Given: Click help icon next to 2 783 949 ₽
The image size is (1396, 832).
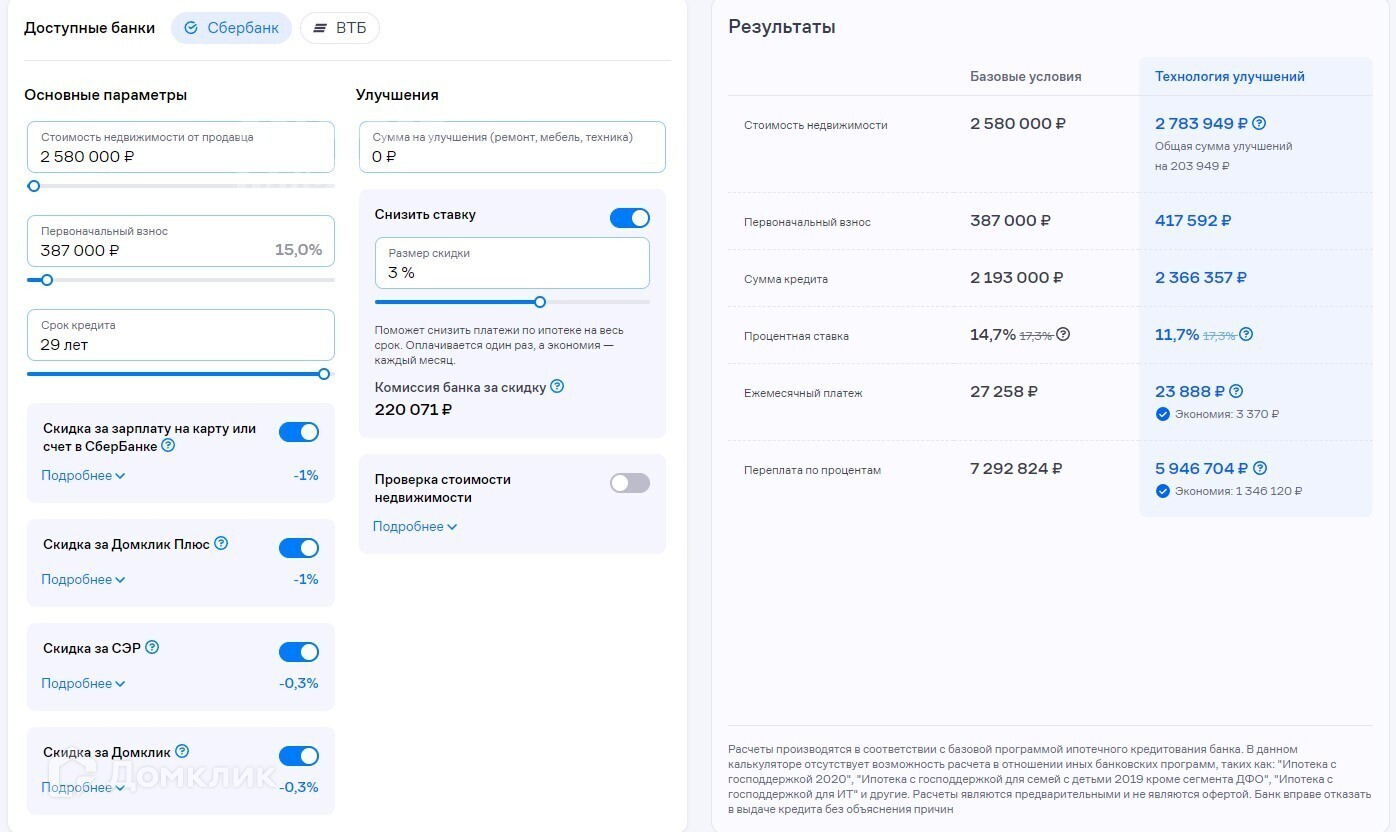Looking at the screenshot, I should point(1259,124).
